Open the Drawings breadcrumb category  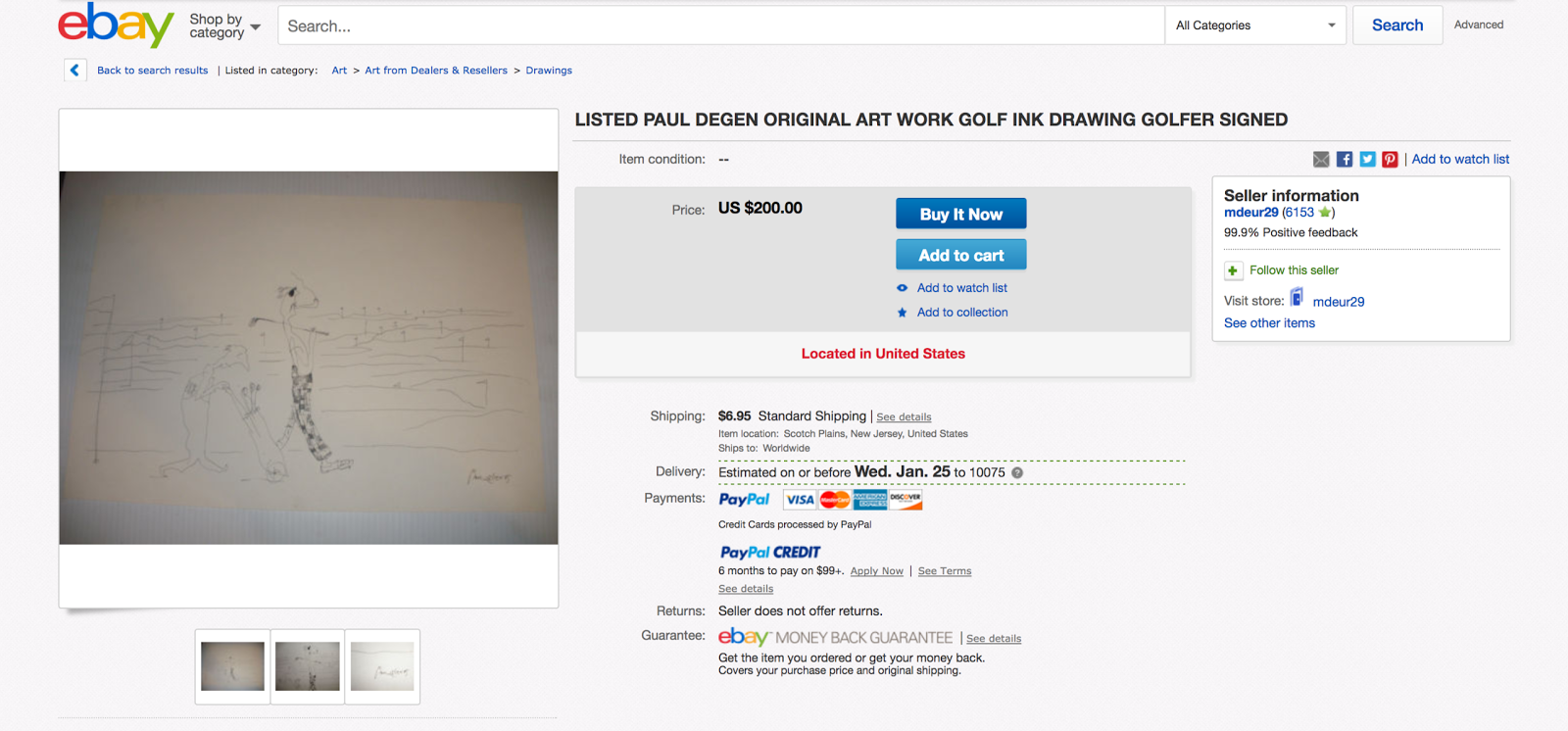click(549, 71)
